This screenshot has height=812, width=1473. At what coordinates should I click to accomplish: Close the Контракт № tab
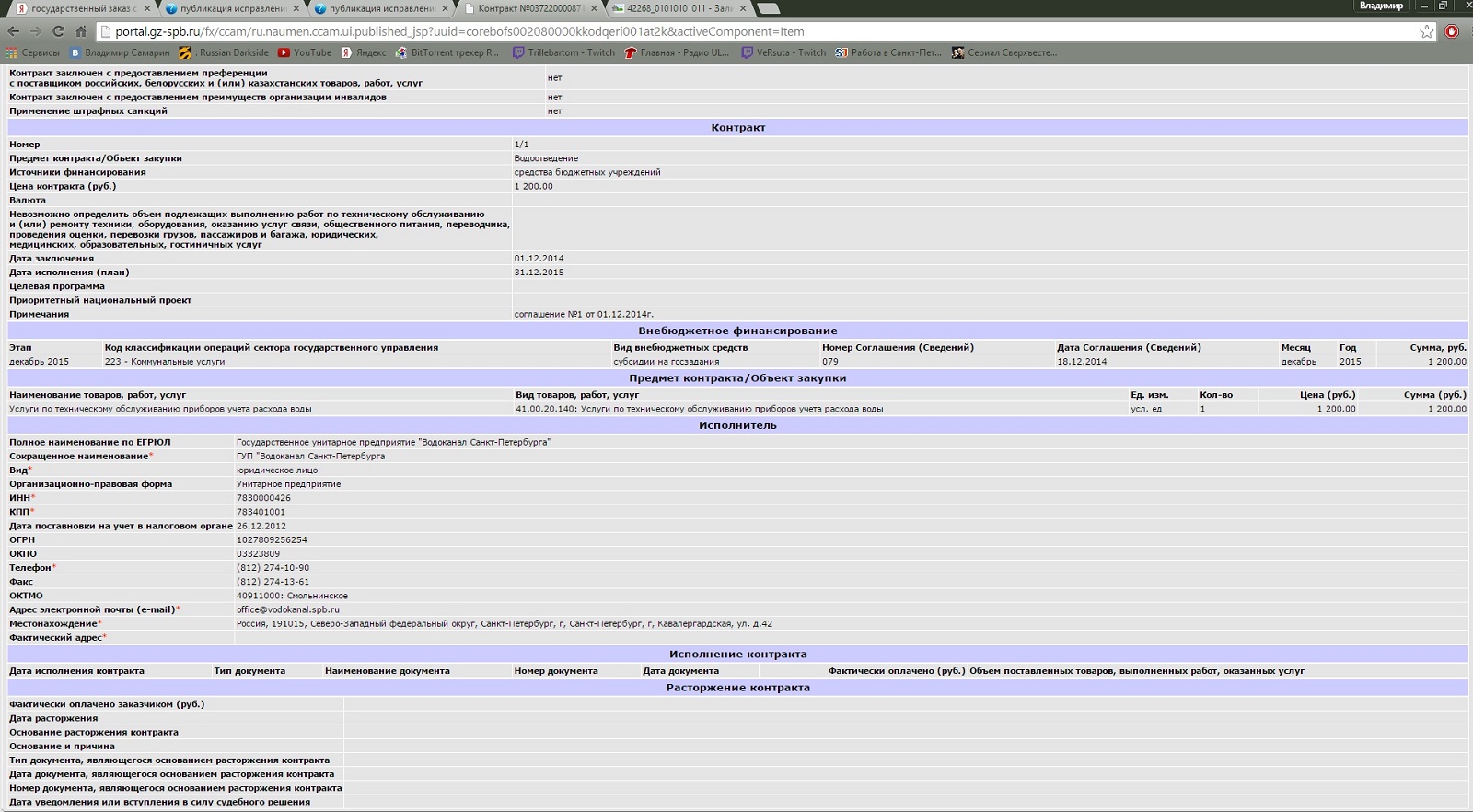click(x=594, y=8)
